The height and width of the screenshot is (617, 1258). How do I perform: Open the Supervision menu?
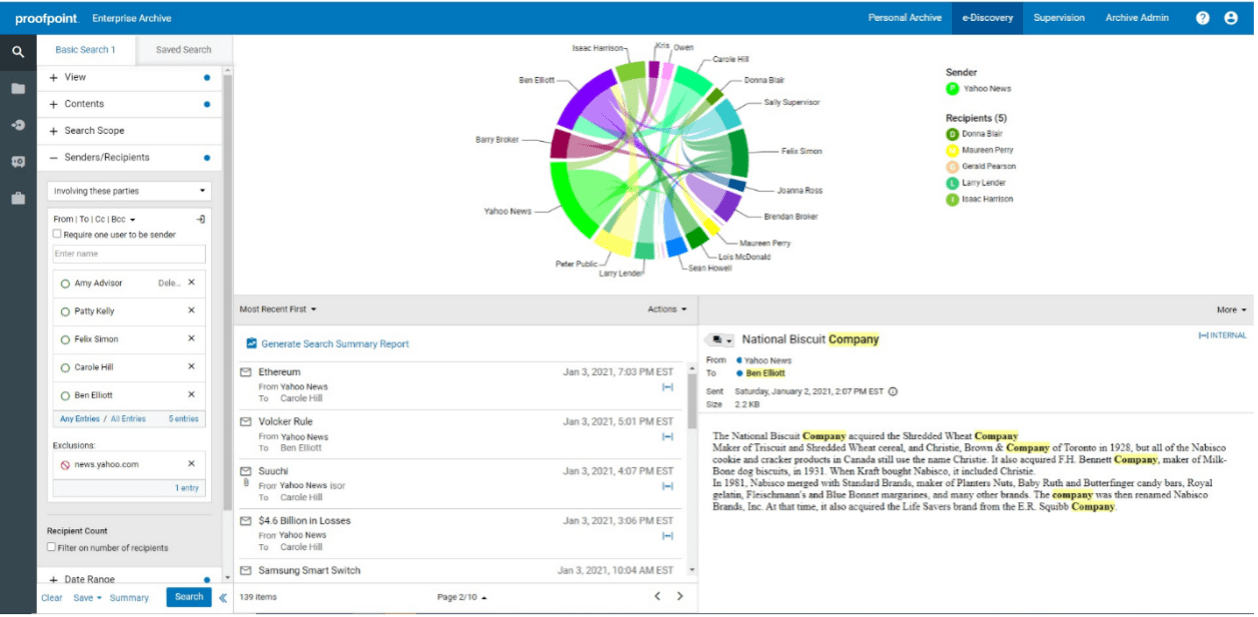coord(1059,18)
